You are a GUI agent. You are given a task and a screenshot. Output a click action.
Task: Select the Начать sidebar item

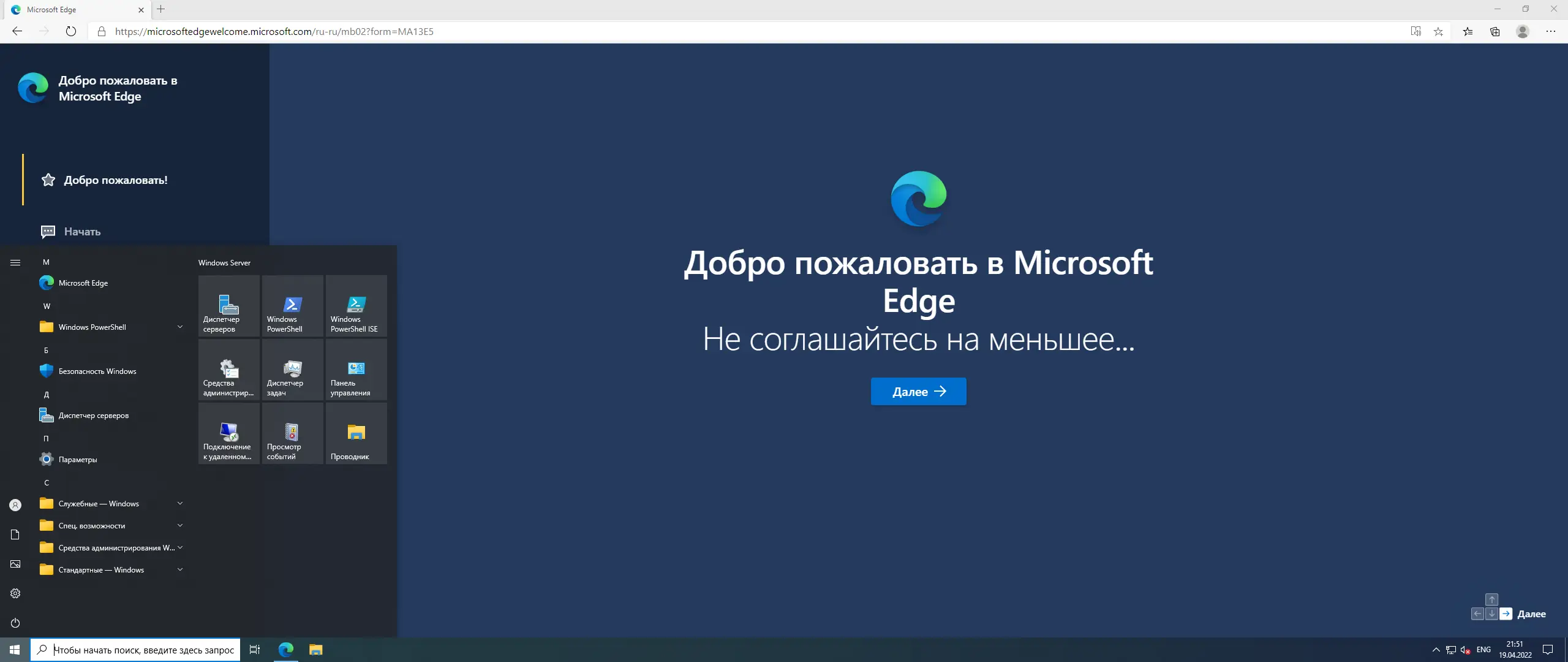[82, 232]
